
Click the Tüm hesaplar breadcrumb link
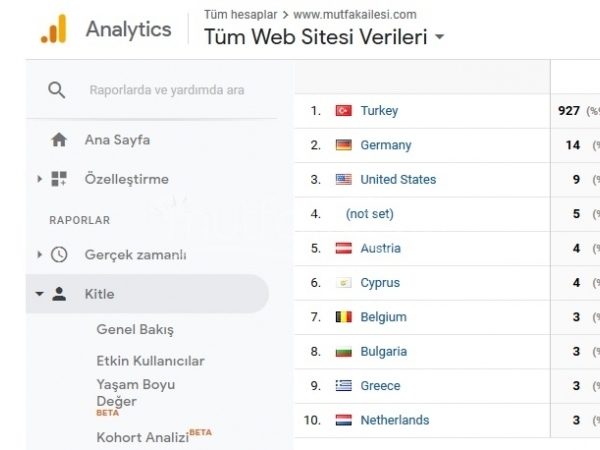coord(240,15)
